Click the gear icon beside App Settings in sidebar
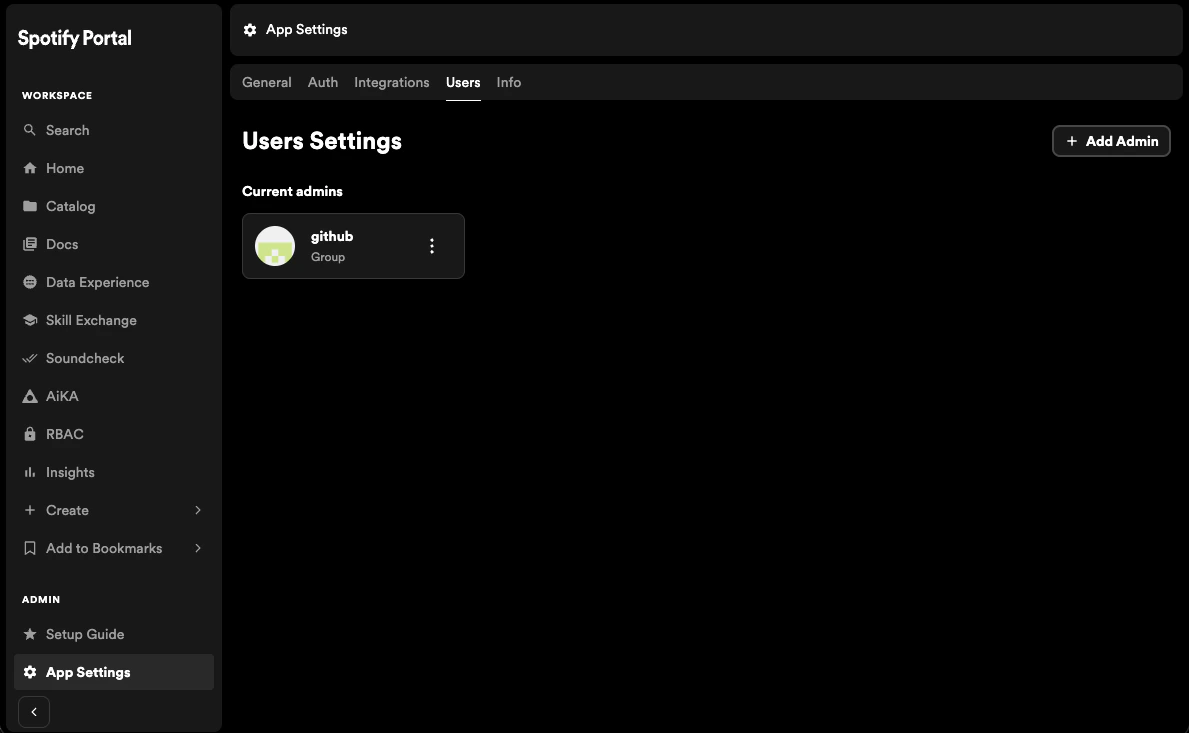Viewport: 1189px width, 733px height. [x=30, y=672]
